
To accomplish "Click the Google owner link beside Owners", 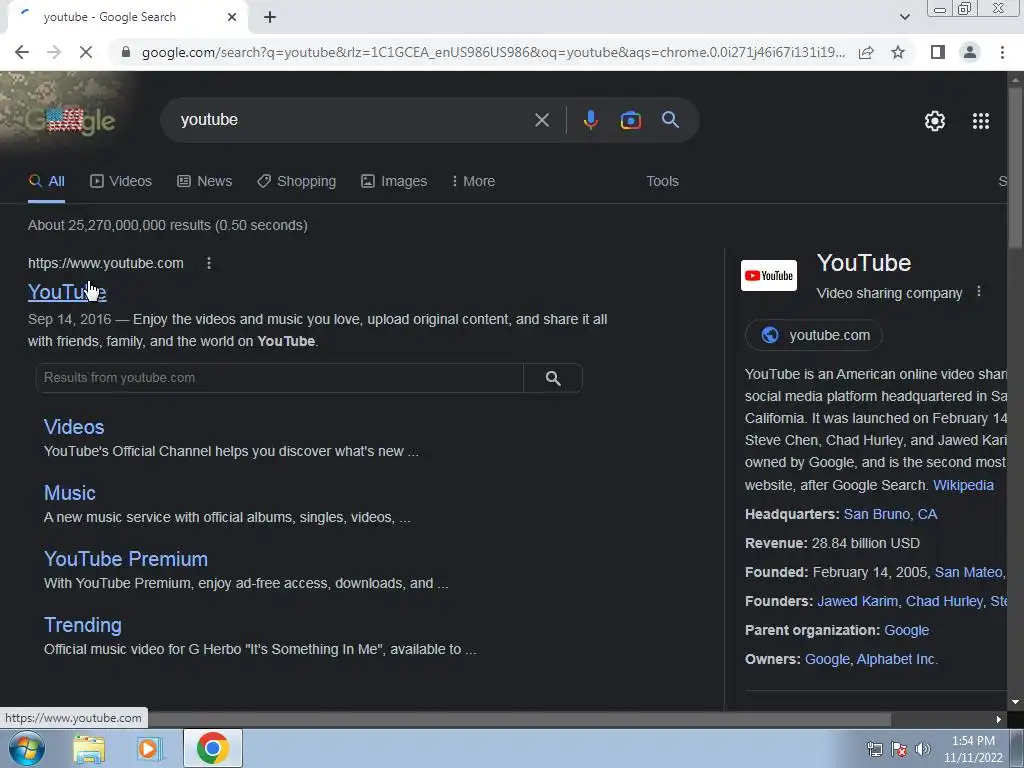I will click(x=827, y=660).
